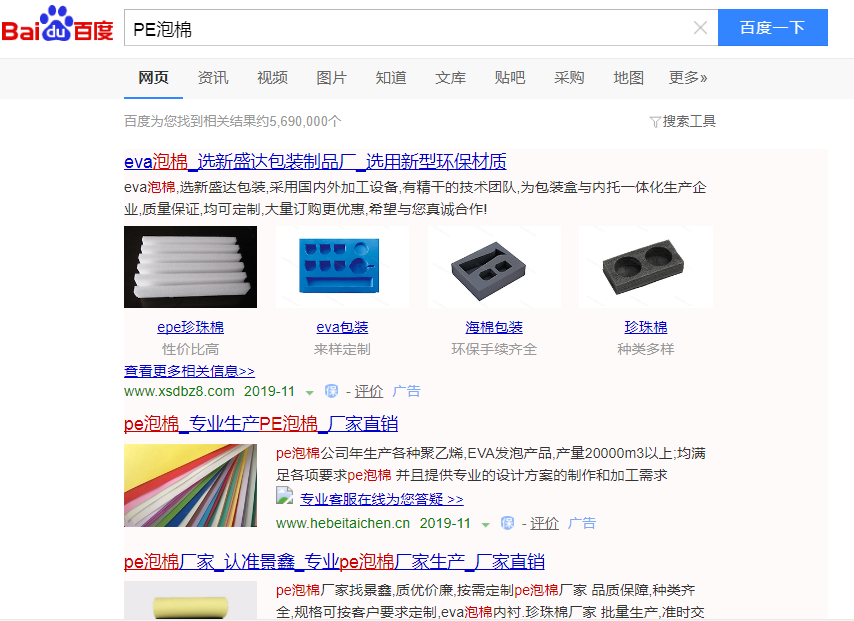Switch to the 图片 tab
The width and height of the screenshot is (854, 621).
[332, 78]
